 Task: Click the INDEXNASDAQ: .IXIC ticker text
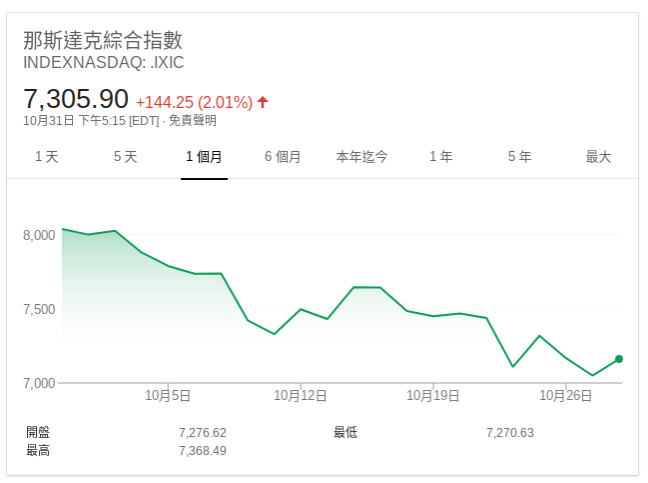(x=103, y=63)
